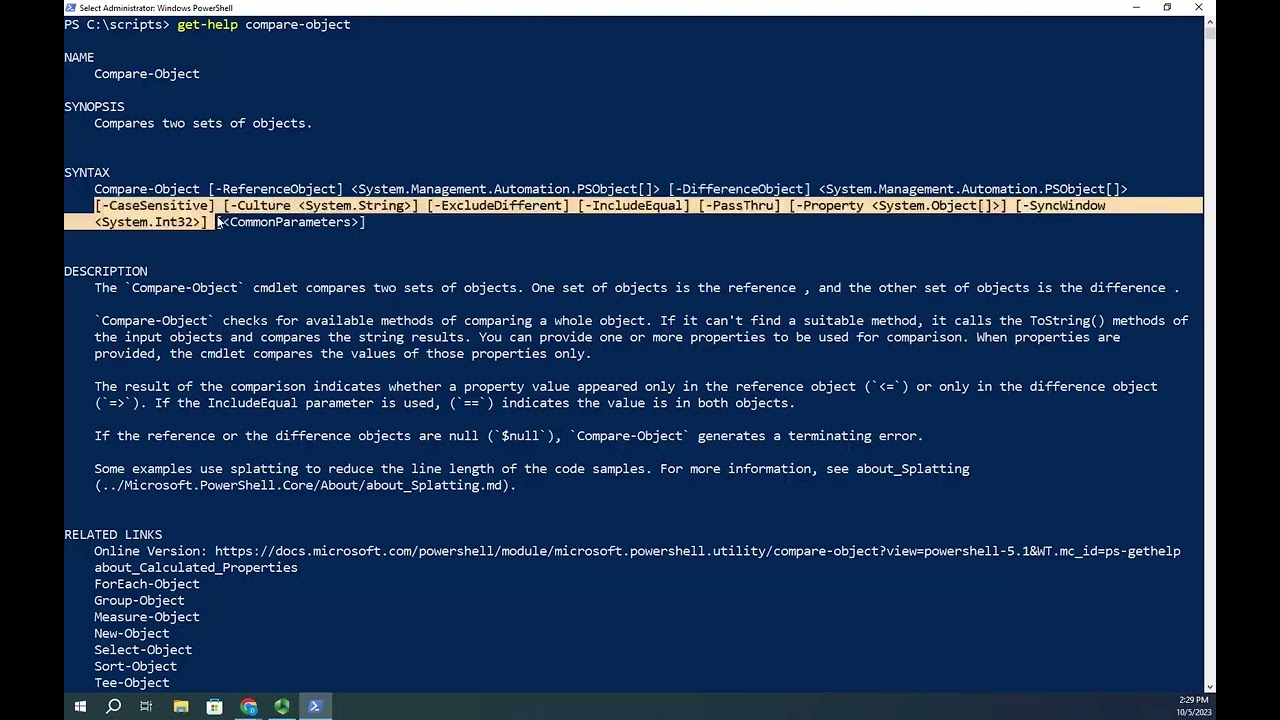1280x720 pixels.
Task: Click the -PassThru parameter text
Action: [x=739, y=205]
